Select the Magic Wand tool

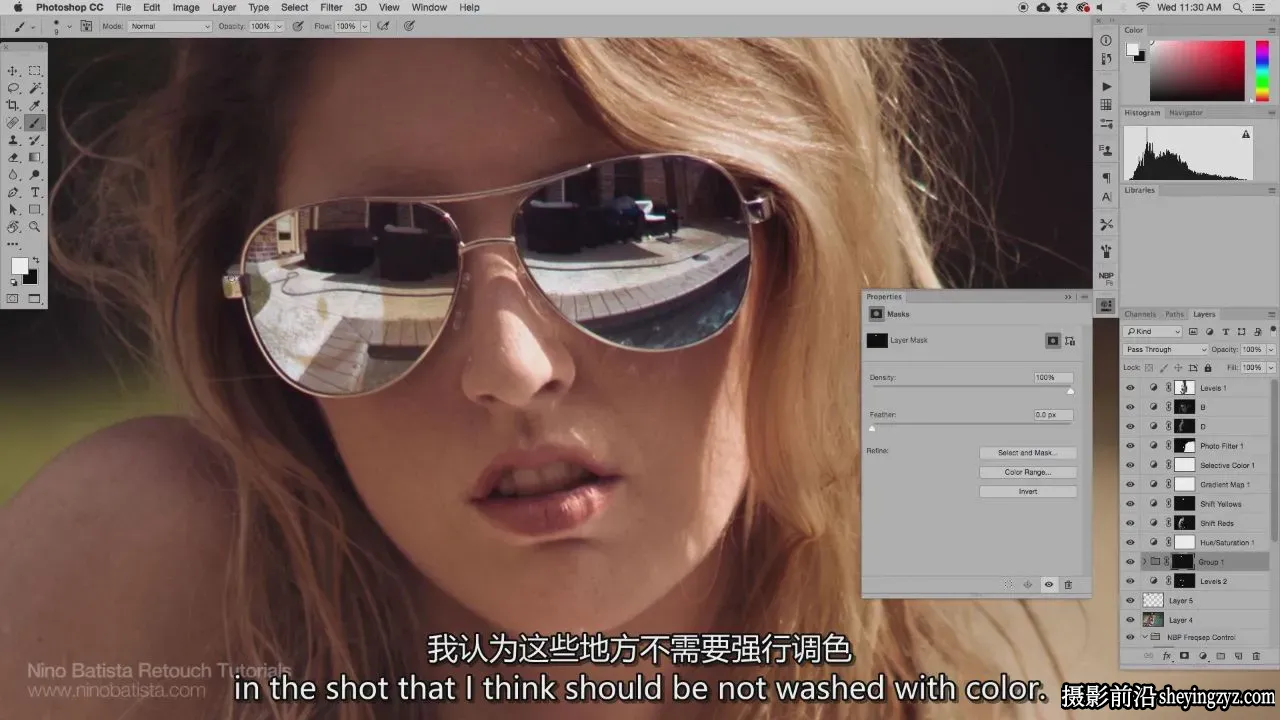(x=35, y=88)
